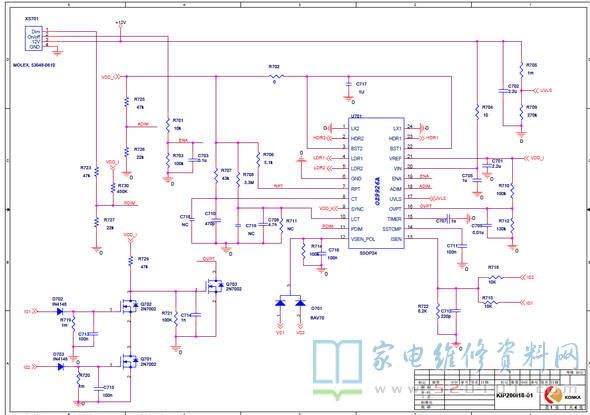Select the R705 resistor near UVLS
This screenshot has width=590, height=415.
pyautogui.click(x=521, y=69)
